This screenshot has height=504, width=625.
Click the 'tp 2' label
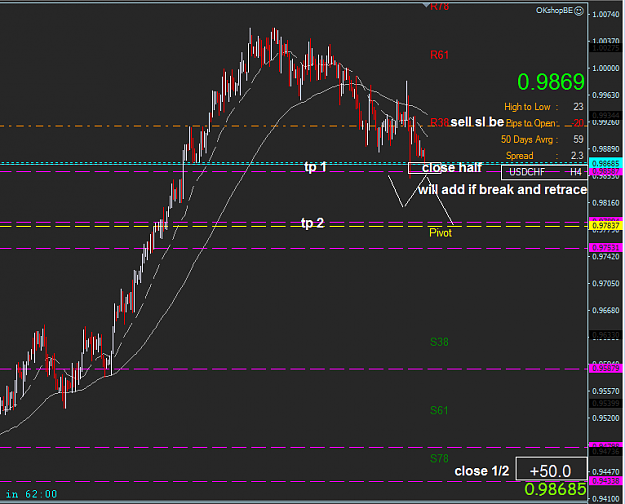(x=312, y=223)
